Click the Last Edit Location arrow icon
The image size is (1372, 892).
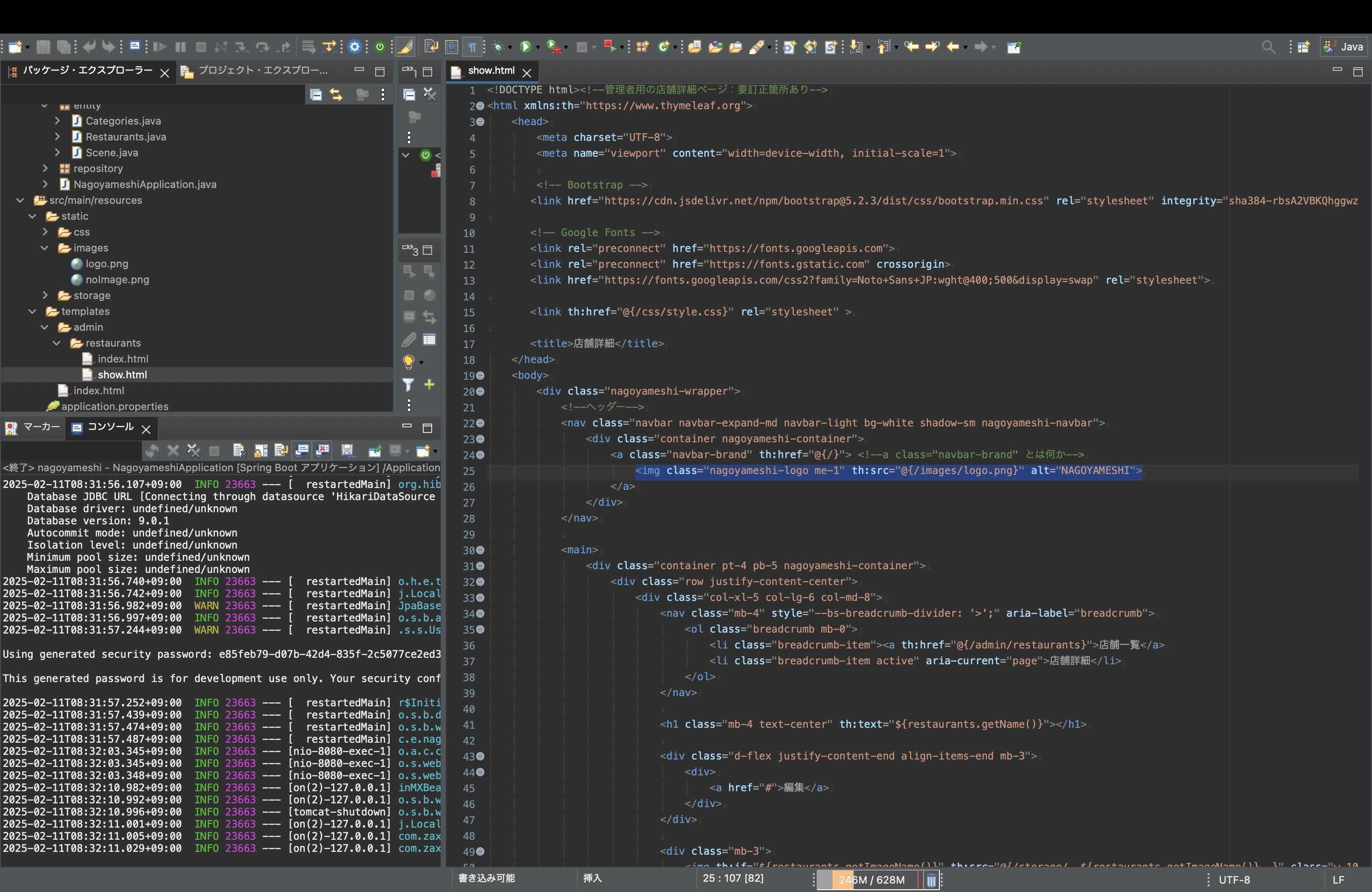click(911, 47)
